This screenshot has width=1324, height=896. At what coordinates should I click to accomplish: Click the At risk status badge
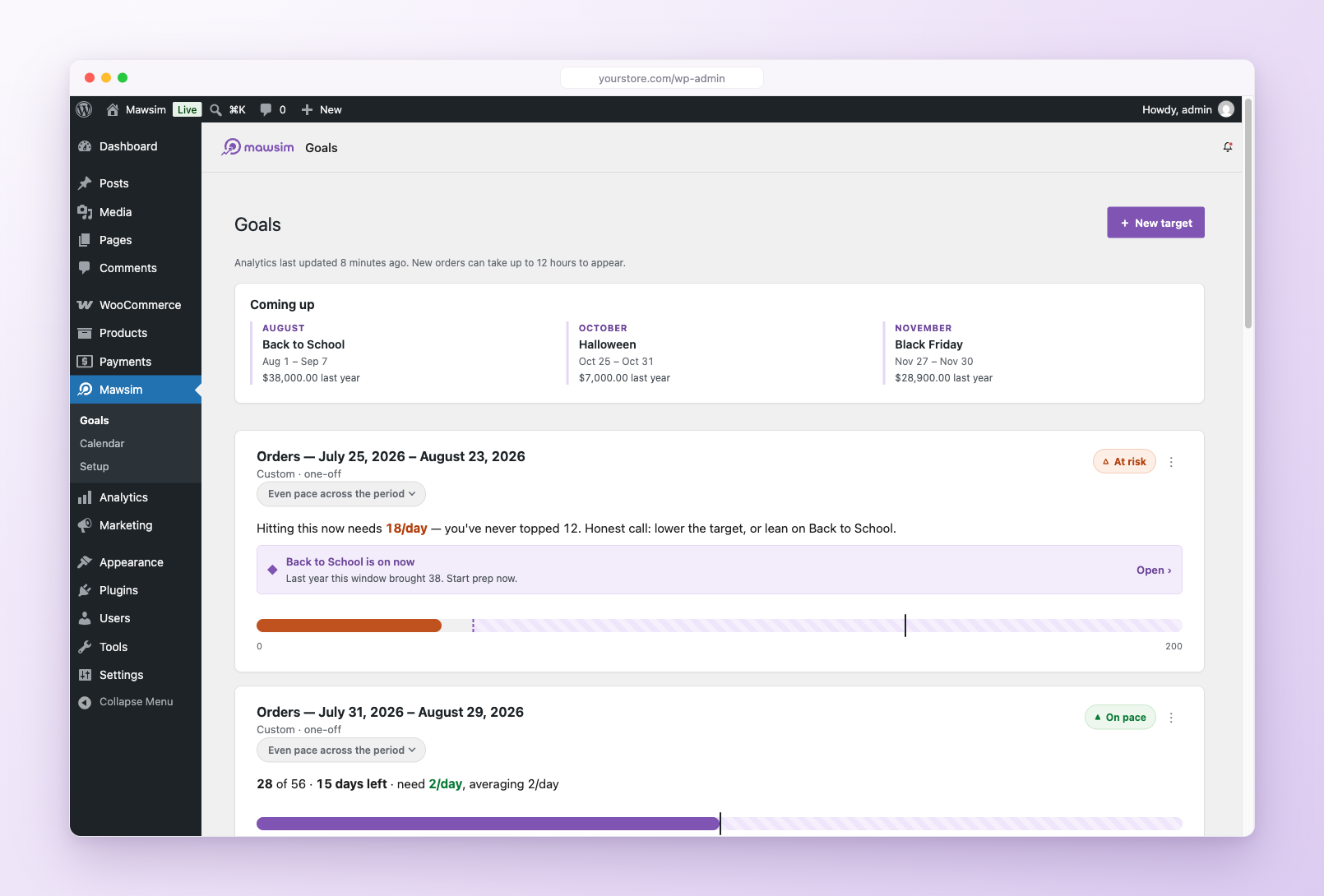(x=1124, y=462)
